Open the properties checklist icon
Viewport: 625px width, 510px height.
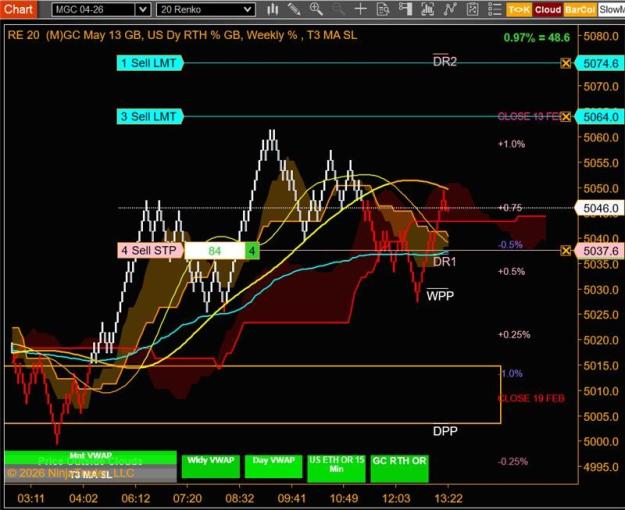pos(495,9)
